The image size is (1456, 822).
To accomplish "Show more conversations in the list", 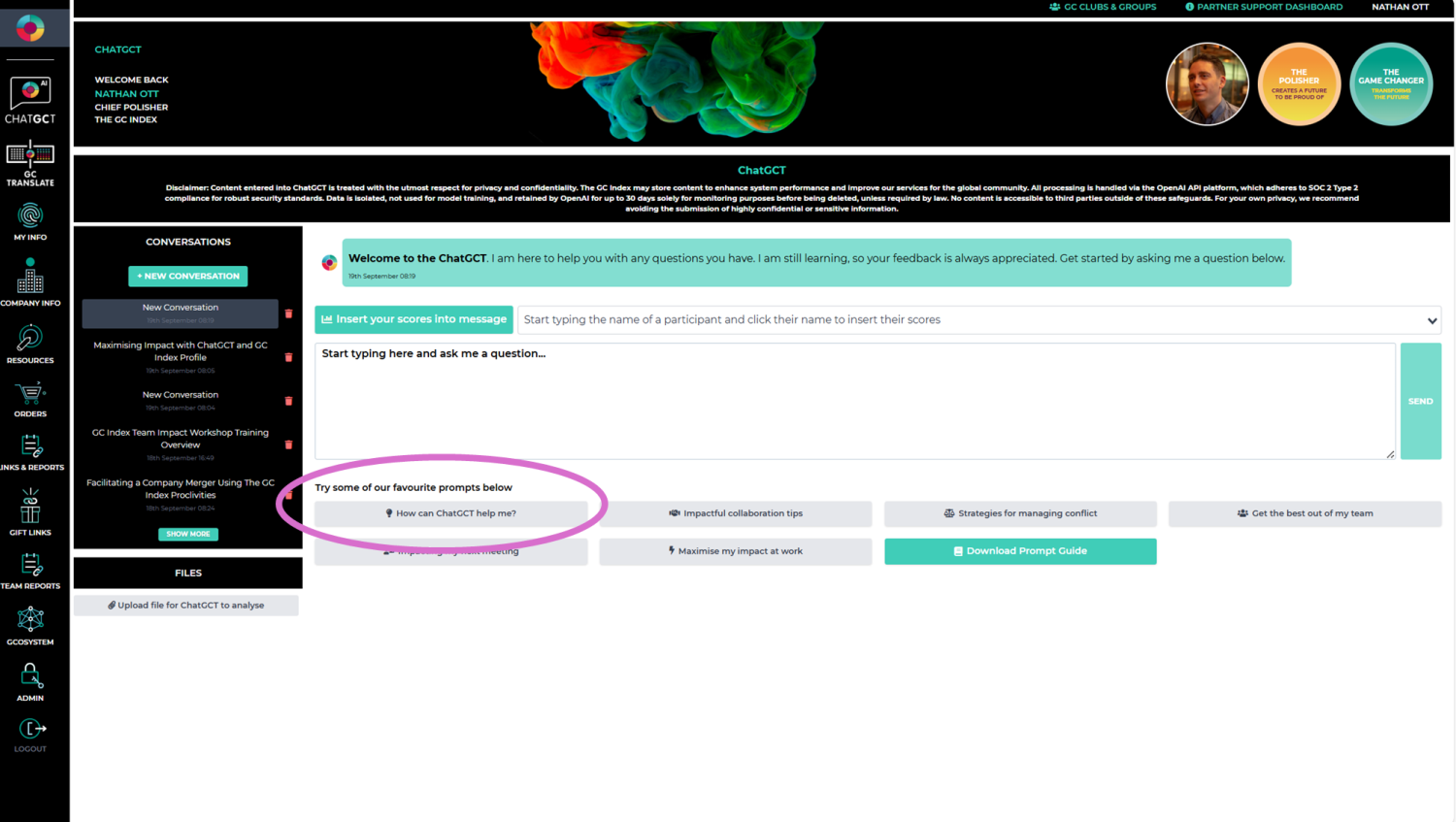I will 188,534.
